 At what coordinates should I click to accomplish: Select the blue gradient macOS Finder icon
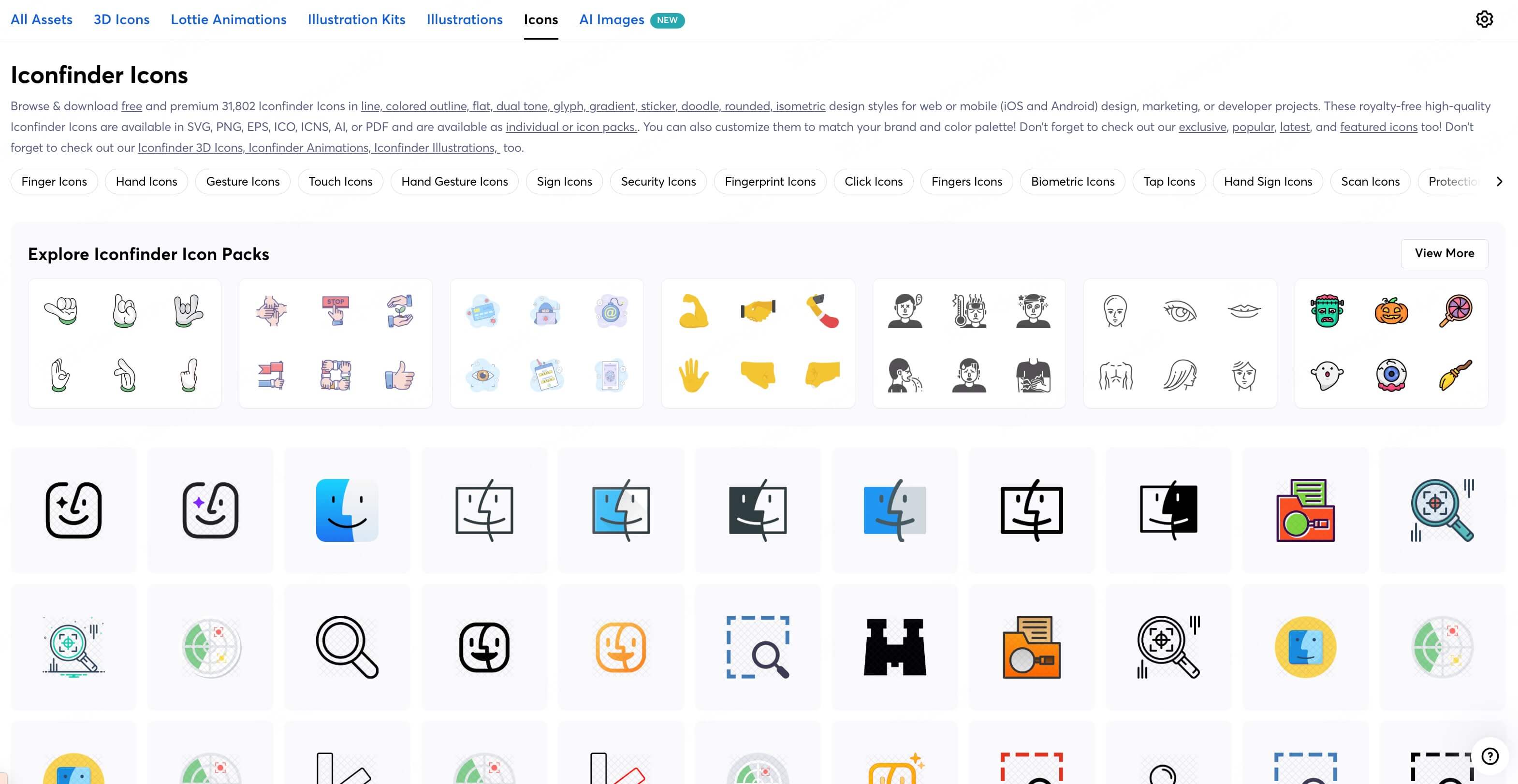(347, 510)
